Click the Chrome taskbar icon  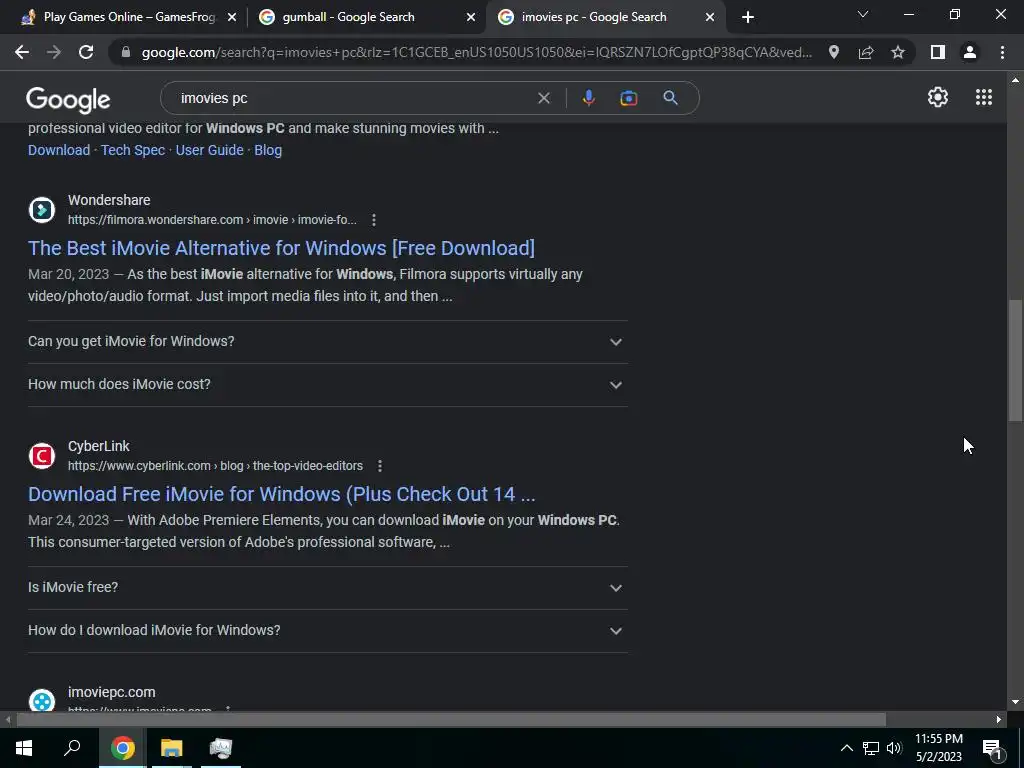point(122,748)
